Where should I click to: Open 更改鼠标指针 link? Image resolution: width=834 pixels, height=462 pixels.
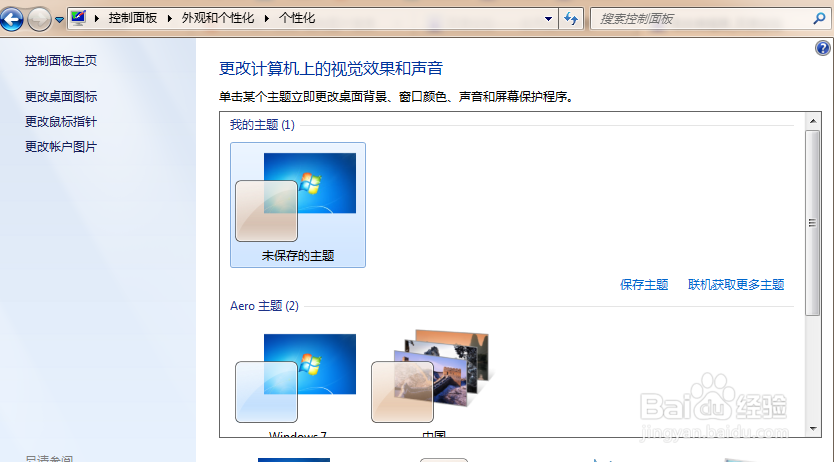[x=61, y=122]
